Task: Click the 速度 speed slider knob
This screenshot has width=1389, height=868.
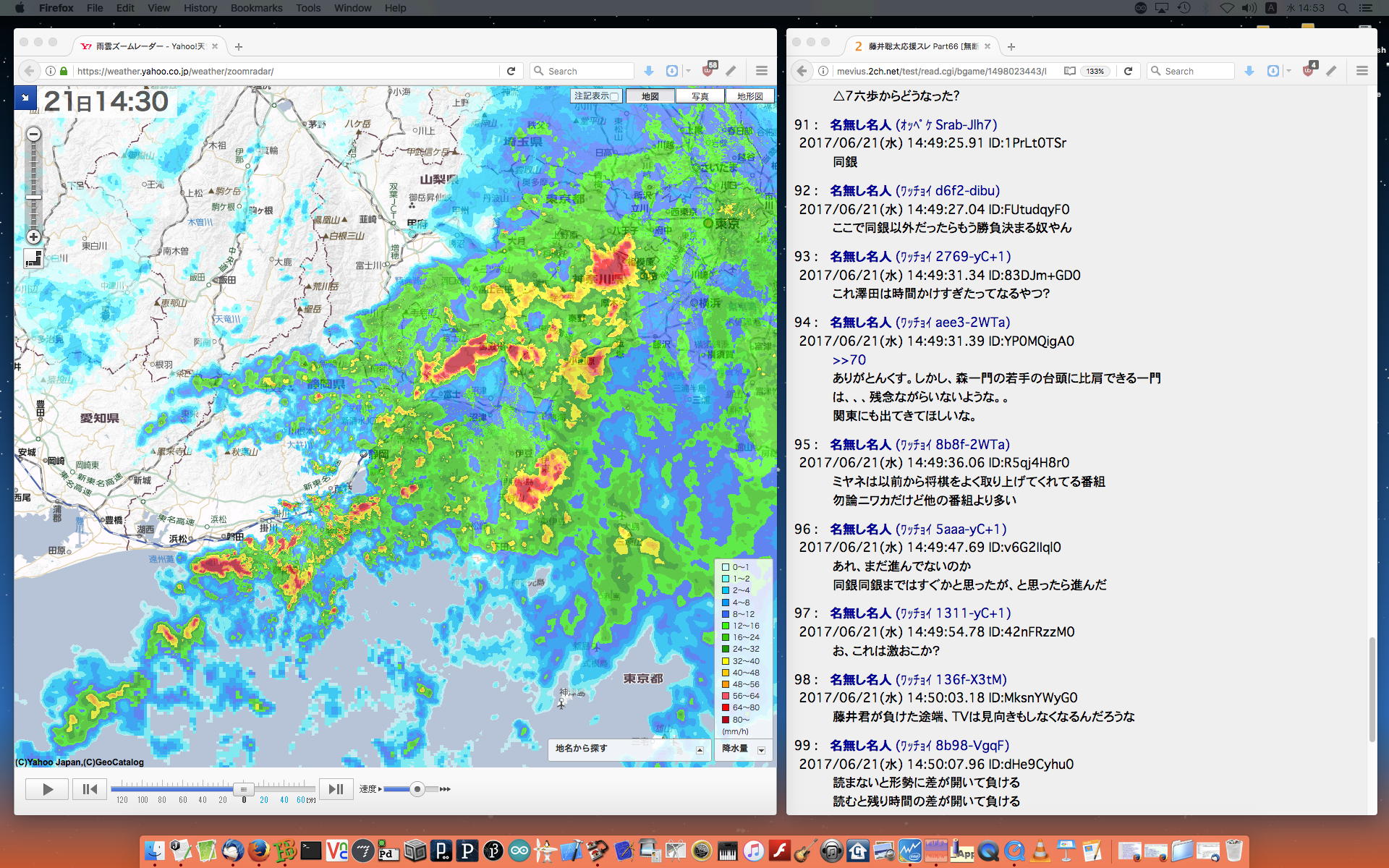Action: point(417,789)
